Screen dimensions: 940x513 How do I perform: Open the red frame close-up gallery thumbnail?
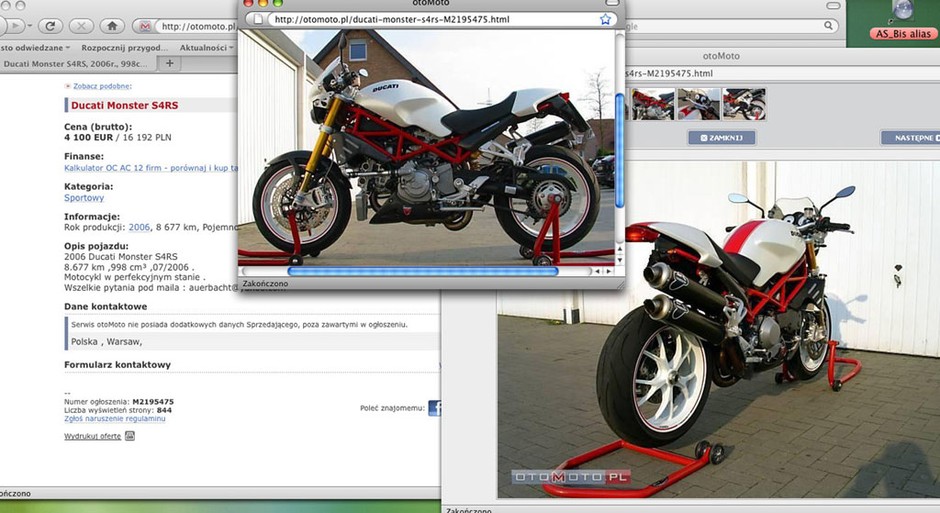(x=653, y=104)
